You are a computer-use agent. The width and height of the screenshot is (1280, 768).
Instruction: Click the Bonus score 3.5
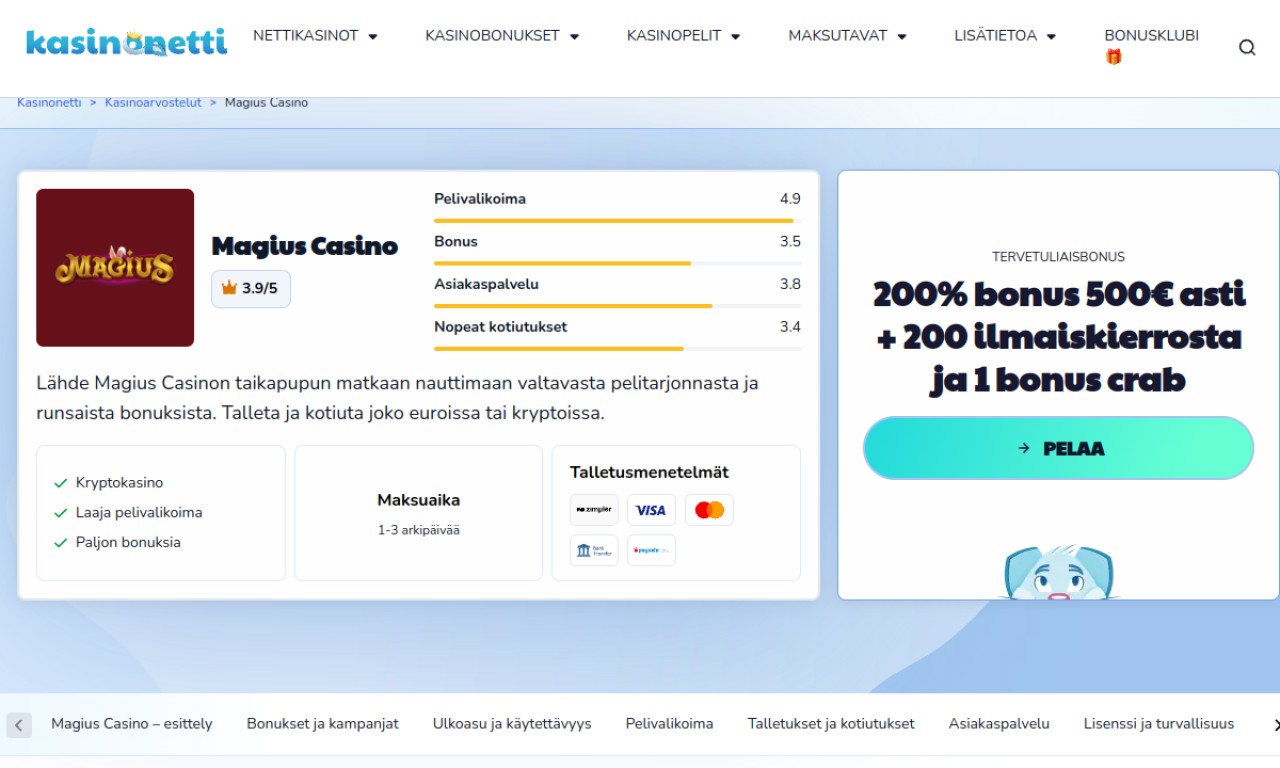pos(790,242)
